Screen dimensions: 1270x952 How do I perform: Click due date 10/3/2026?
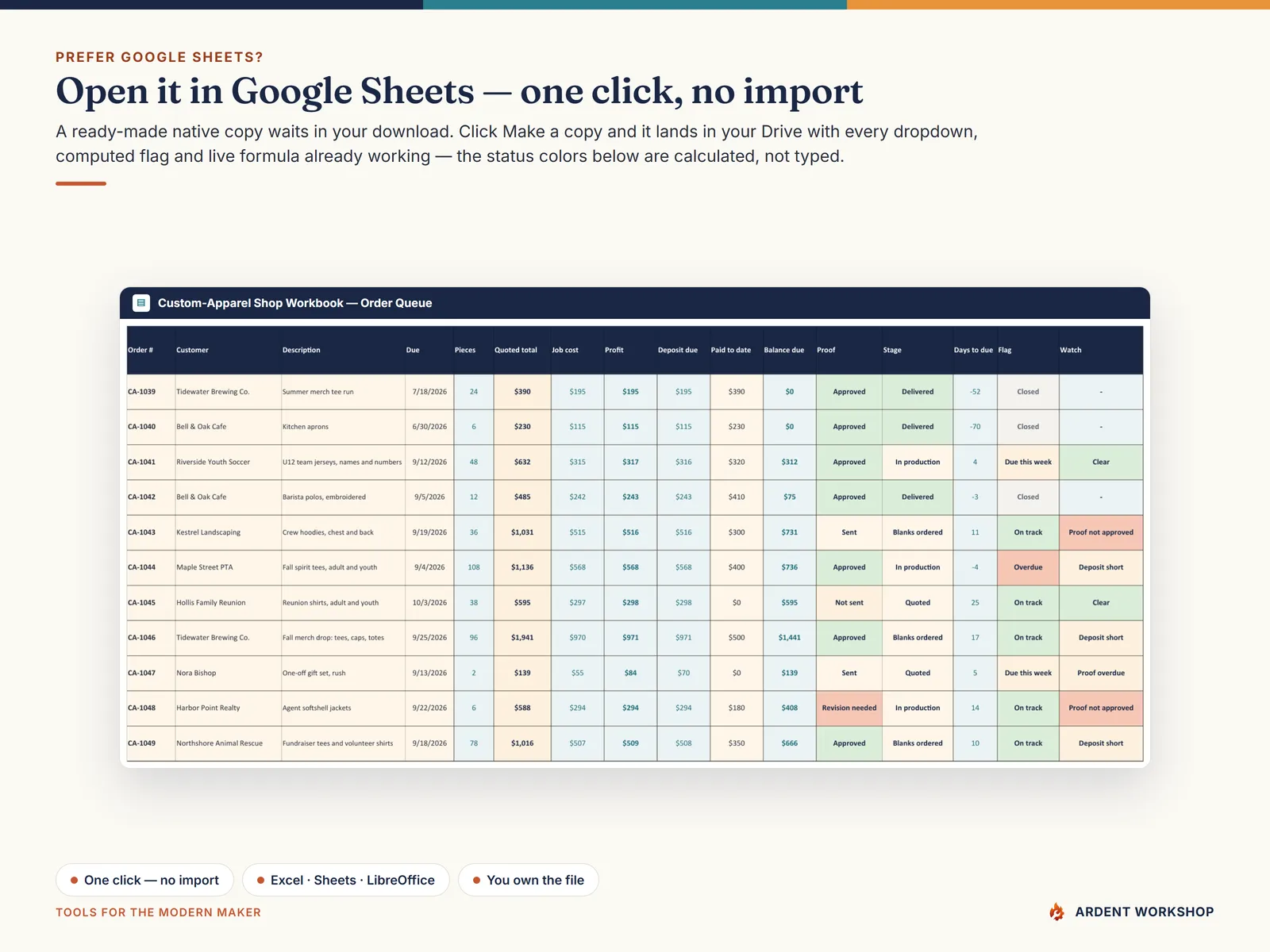429,603
